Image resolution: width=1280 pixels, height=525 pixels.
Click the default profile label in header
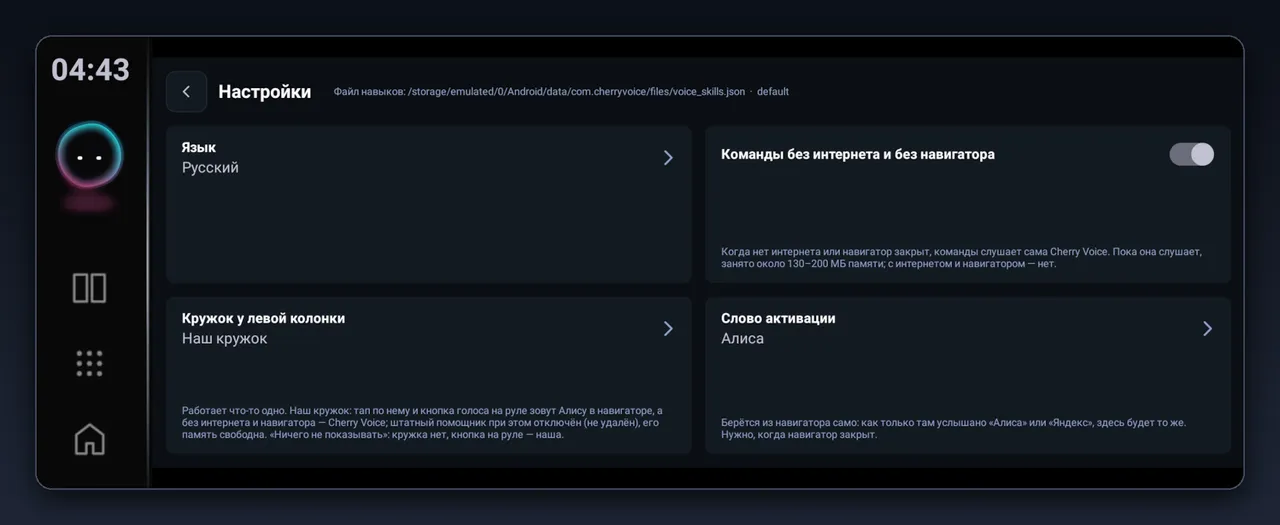click(x=773, y=92)
